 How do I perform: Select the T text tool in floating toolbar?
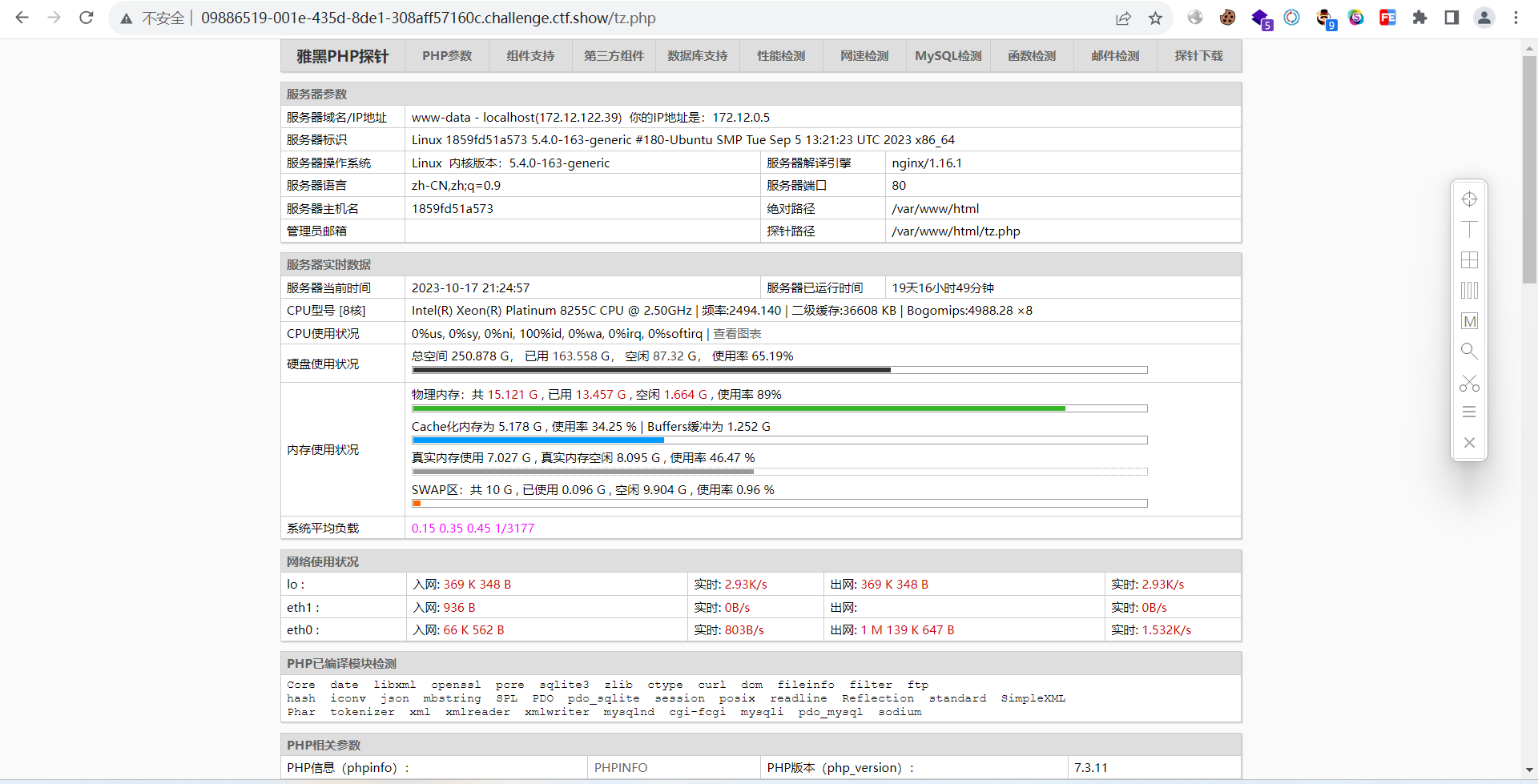[x=1469, y=229]
